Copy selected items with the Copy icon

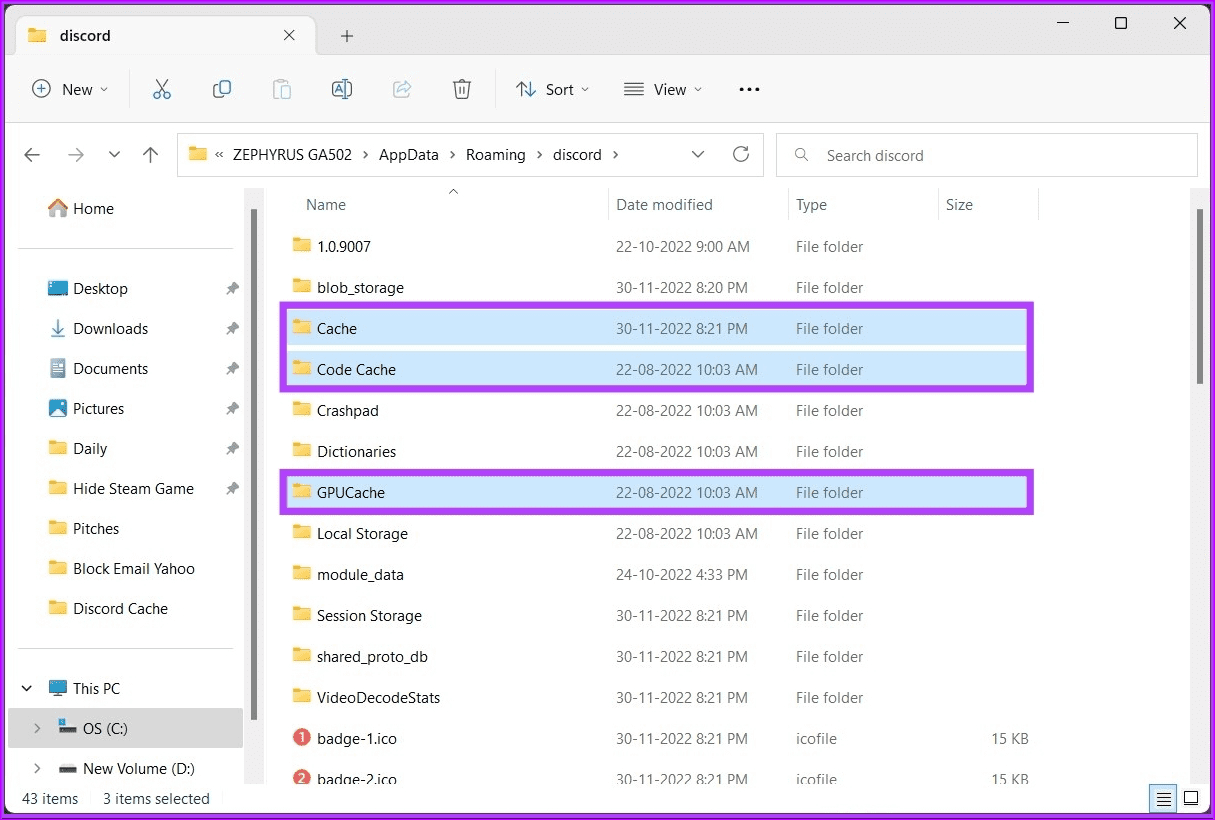coord(222,89)
